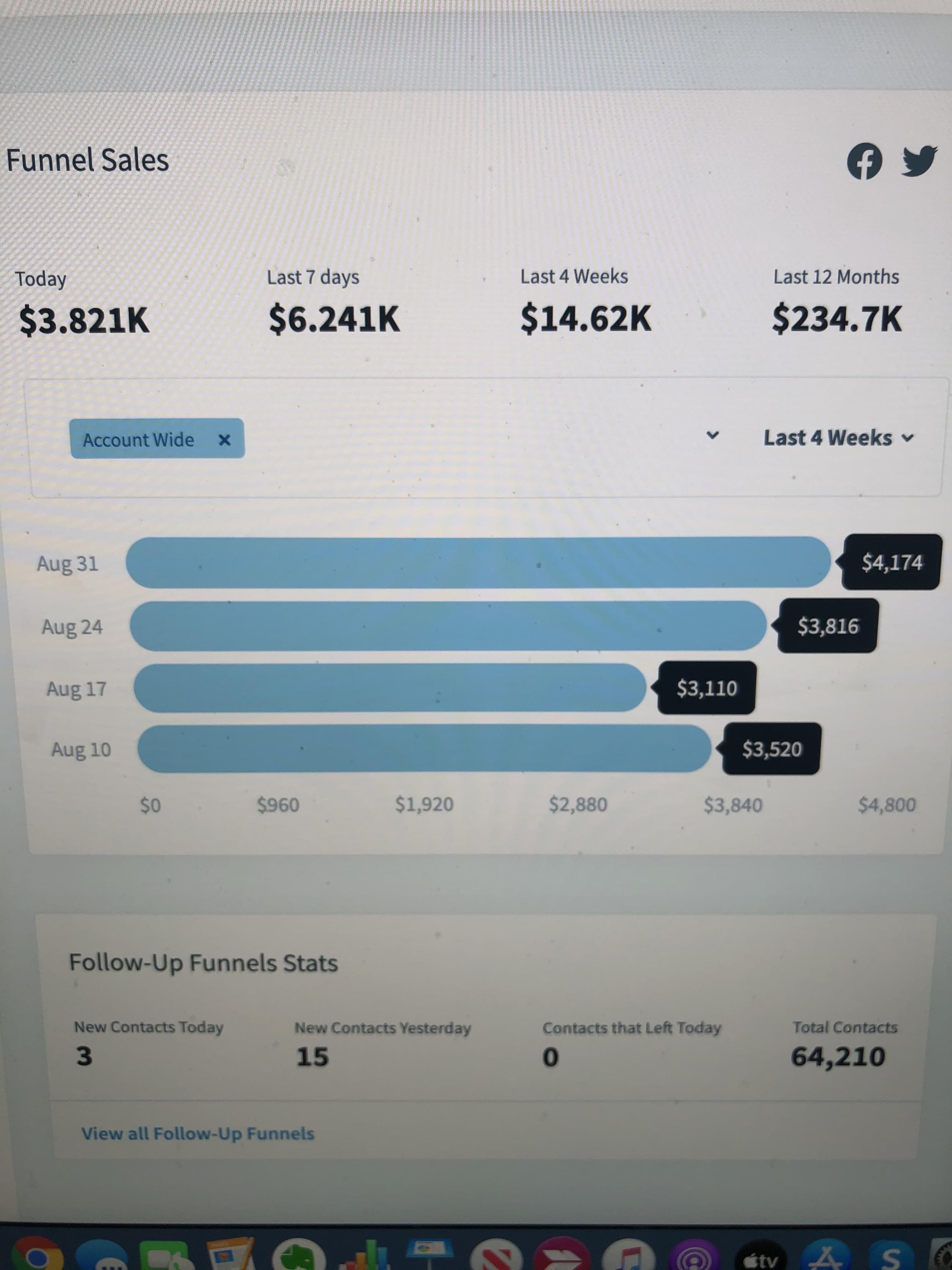
Task: Click the Total Contacts 64,210 figure
Action: click(x=838, y=1057)
